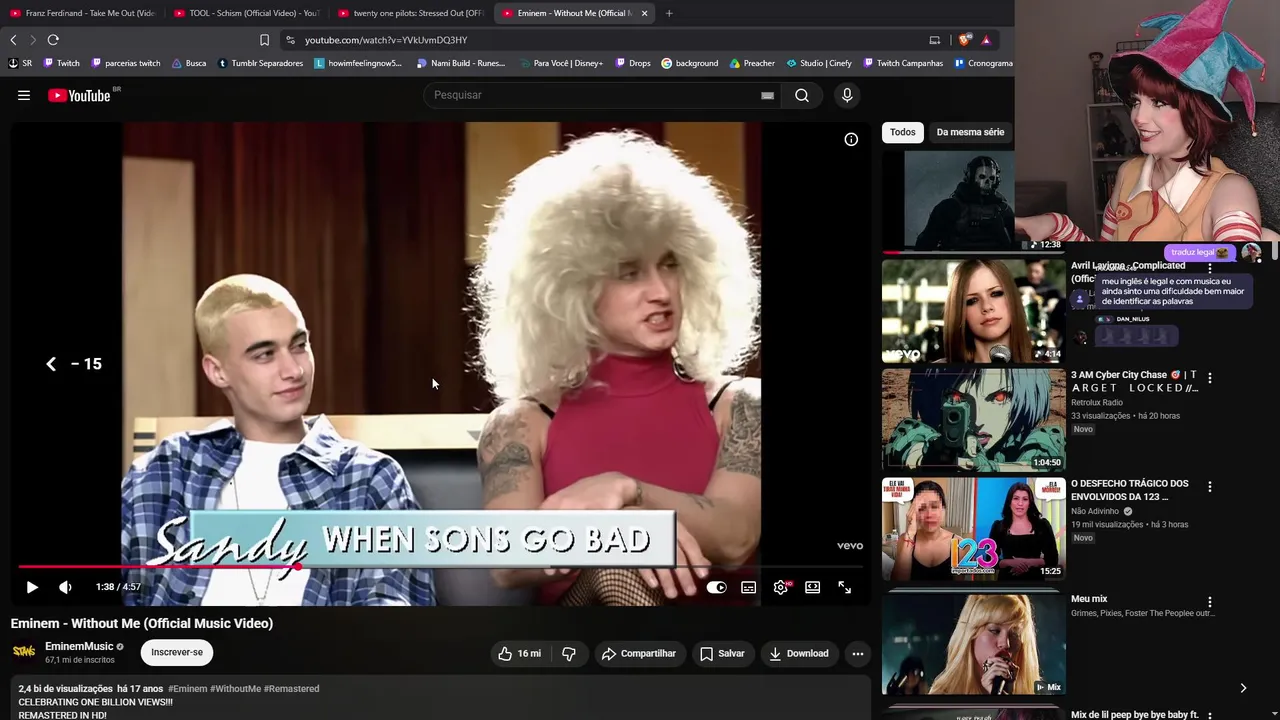Switch to twenty one pilots browser tab
The height and width of the screenshot is (720, 1280).
(x=411, y=13)
